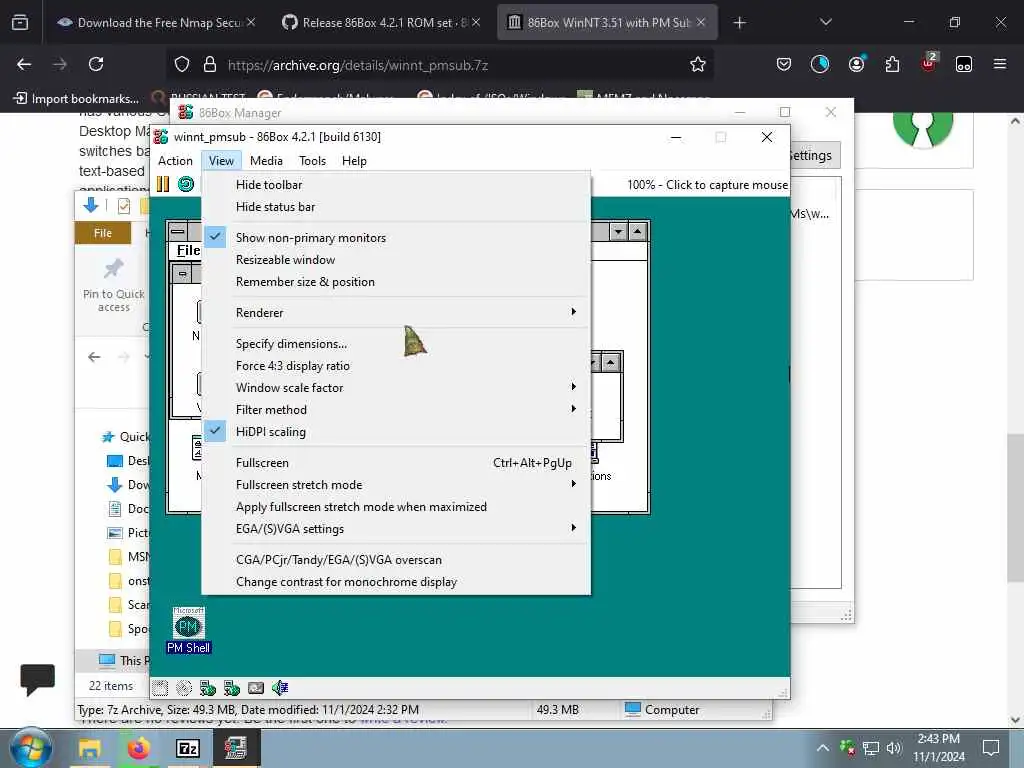The width and height of the screenshot is (1024, 768).
Task: Open the Windows notification center icon
Action: click(x=991, y=748)
